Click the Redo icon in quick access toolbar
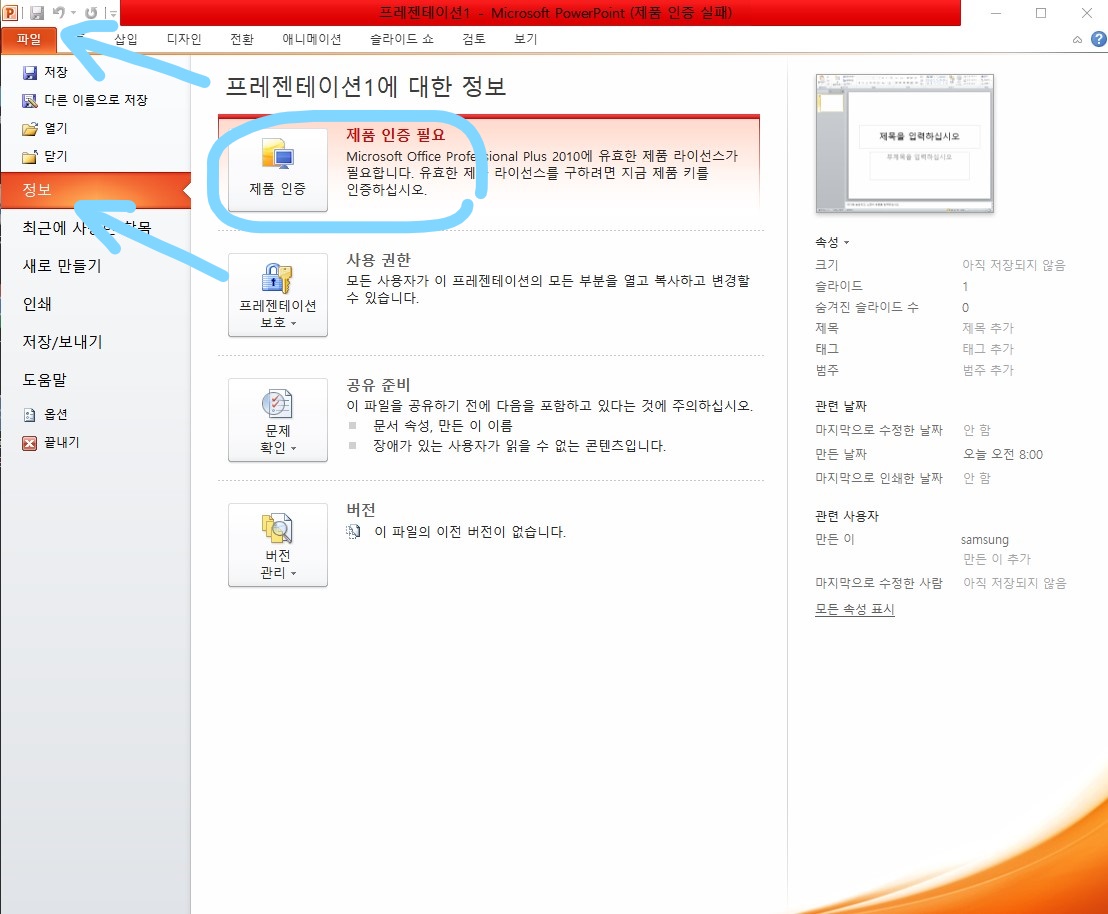Screen dimensions: 1108x914 tap(91, 13)
